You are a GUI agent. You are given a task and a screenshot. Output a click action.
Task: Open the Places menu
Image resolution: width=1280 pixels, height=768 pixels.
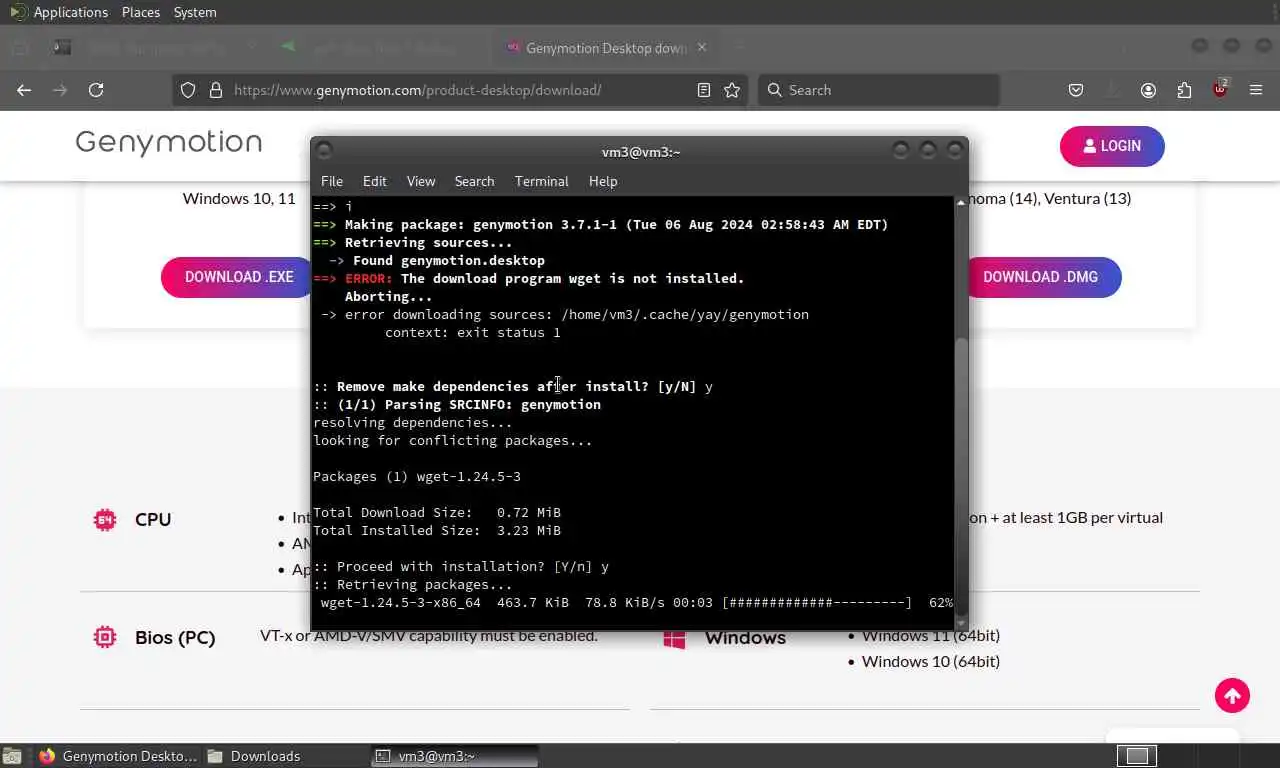141,12
